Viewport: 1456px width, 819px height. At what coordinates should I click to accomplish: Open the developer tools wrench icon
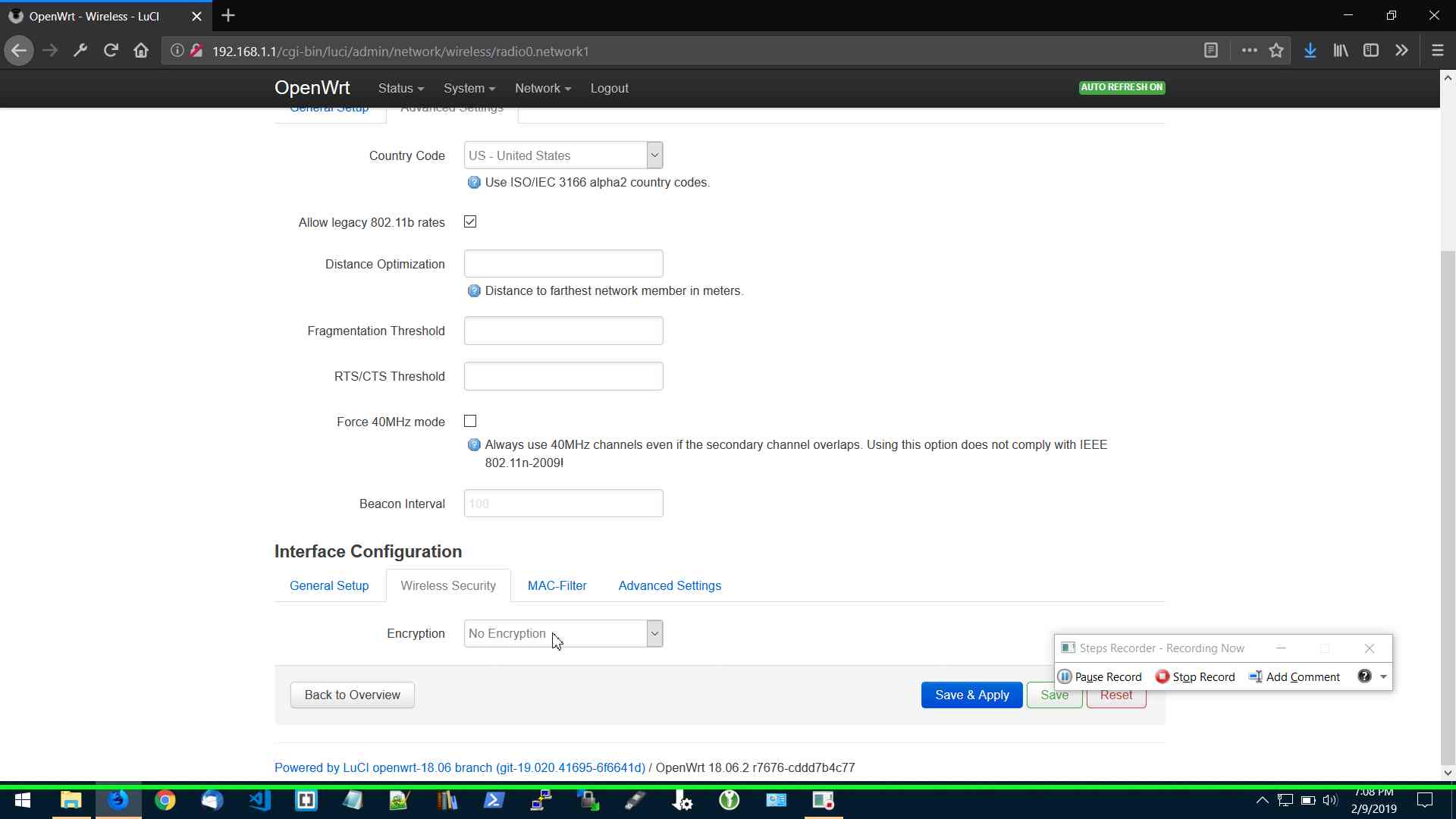click(80, 51)
